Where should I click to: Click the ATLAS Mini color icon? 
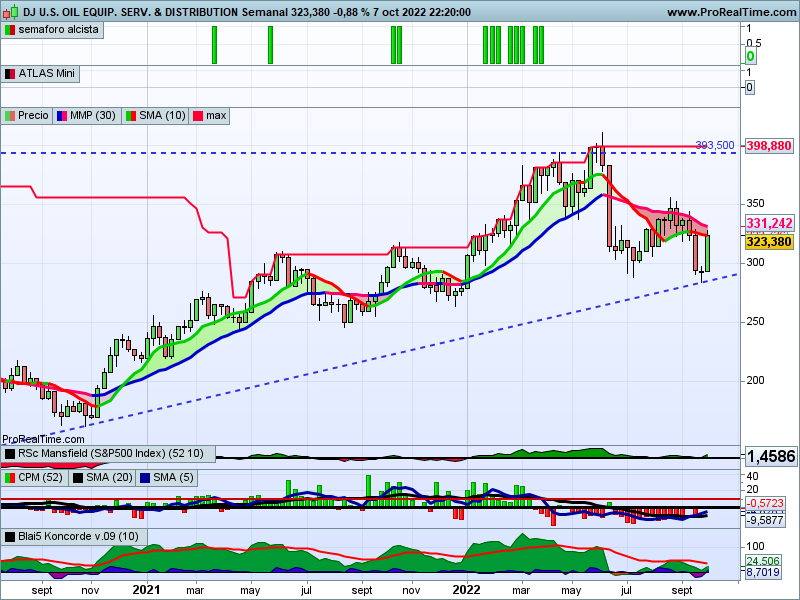10,74
